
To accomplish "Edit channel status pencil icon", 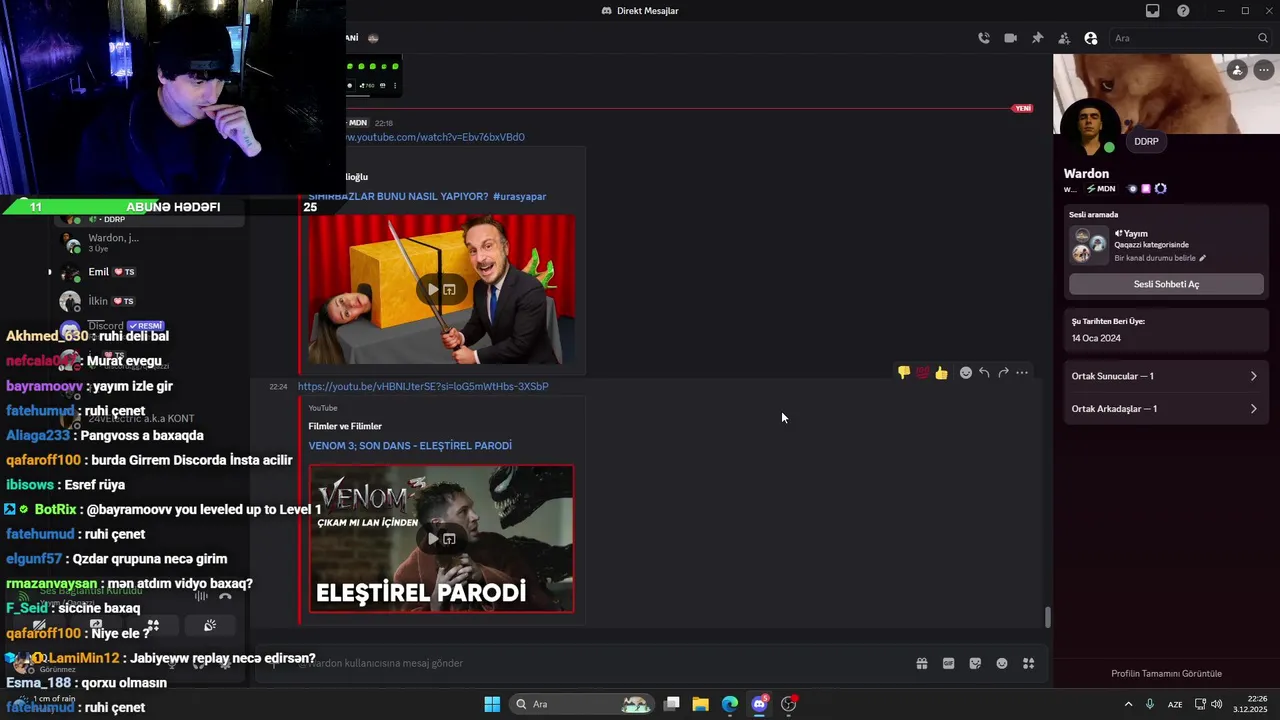I will tap(1203, 258).
